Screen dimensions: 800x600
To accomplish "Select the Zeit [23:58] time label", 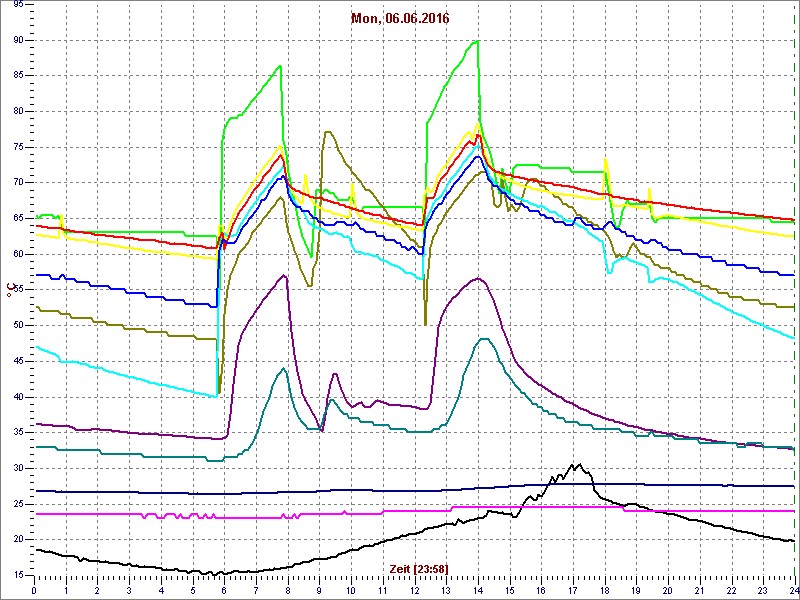I will click(x=419, y=568).
